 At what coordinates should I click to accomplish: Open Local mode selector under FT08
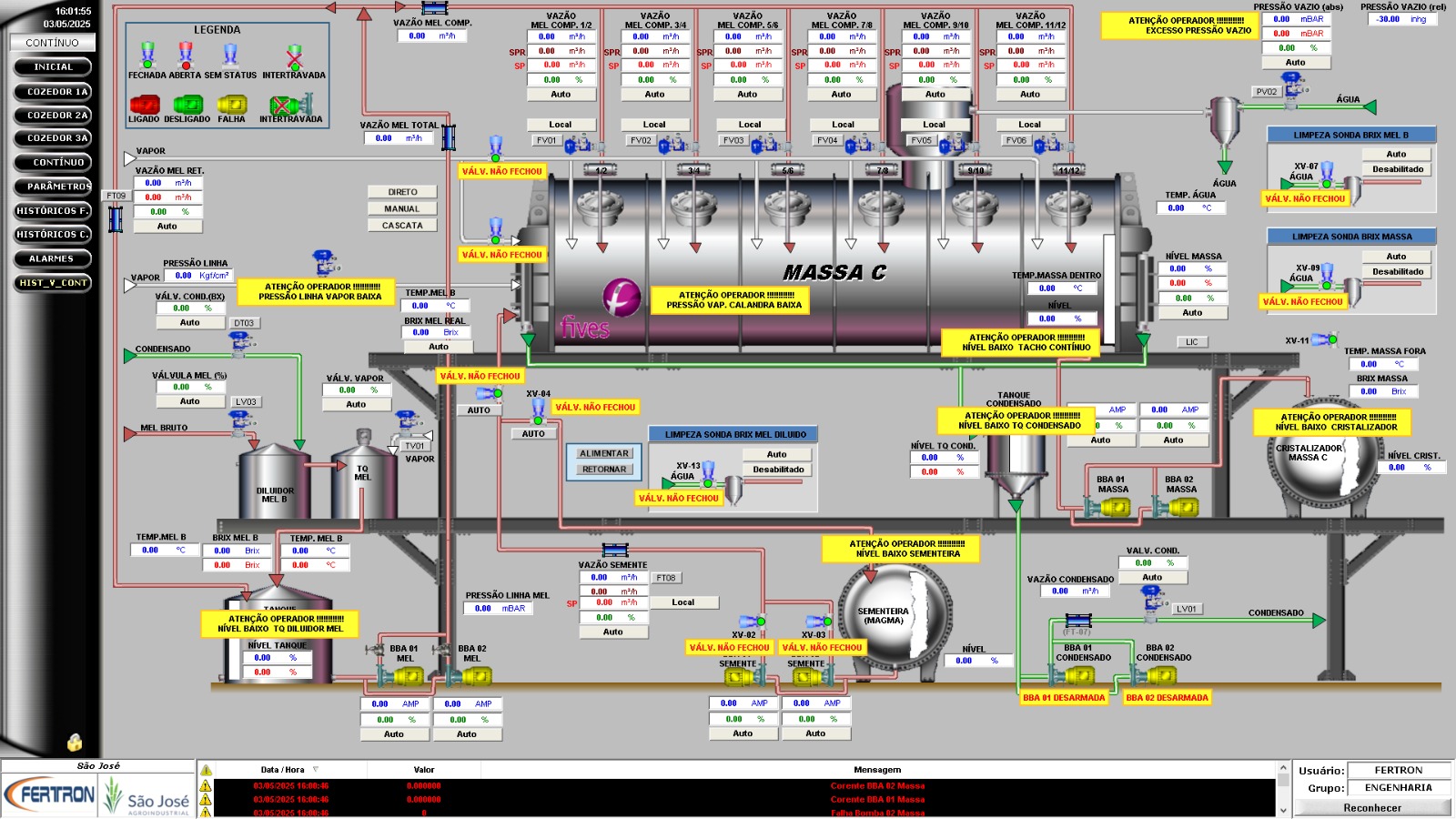683,602
